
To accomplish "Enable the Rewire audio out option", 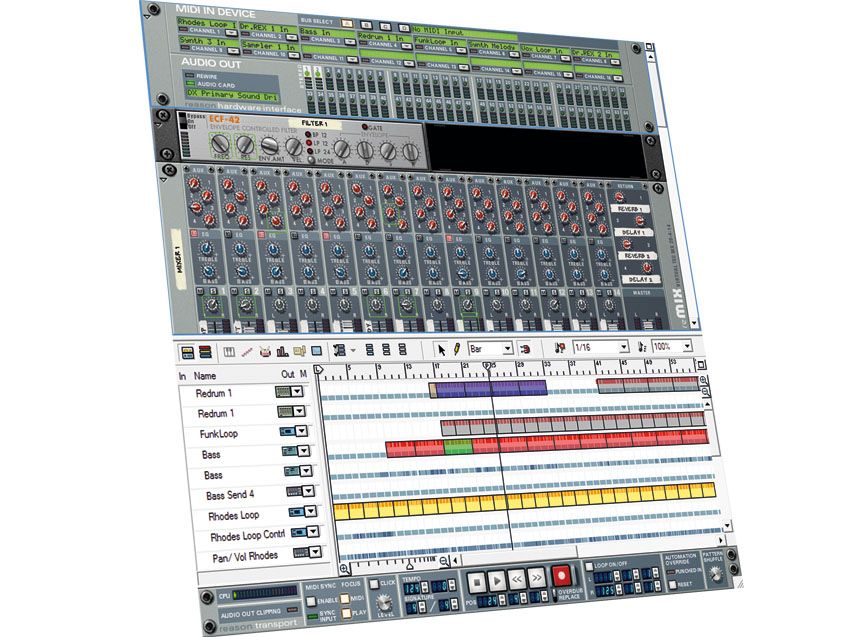I will 190,75.
